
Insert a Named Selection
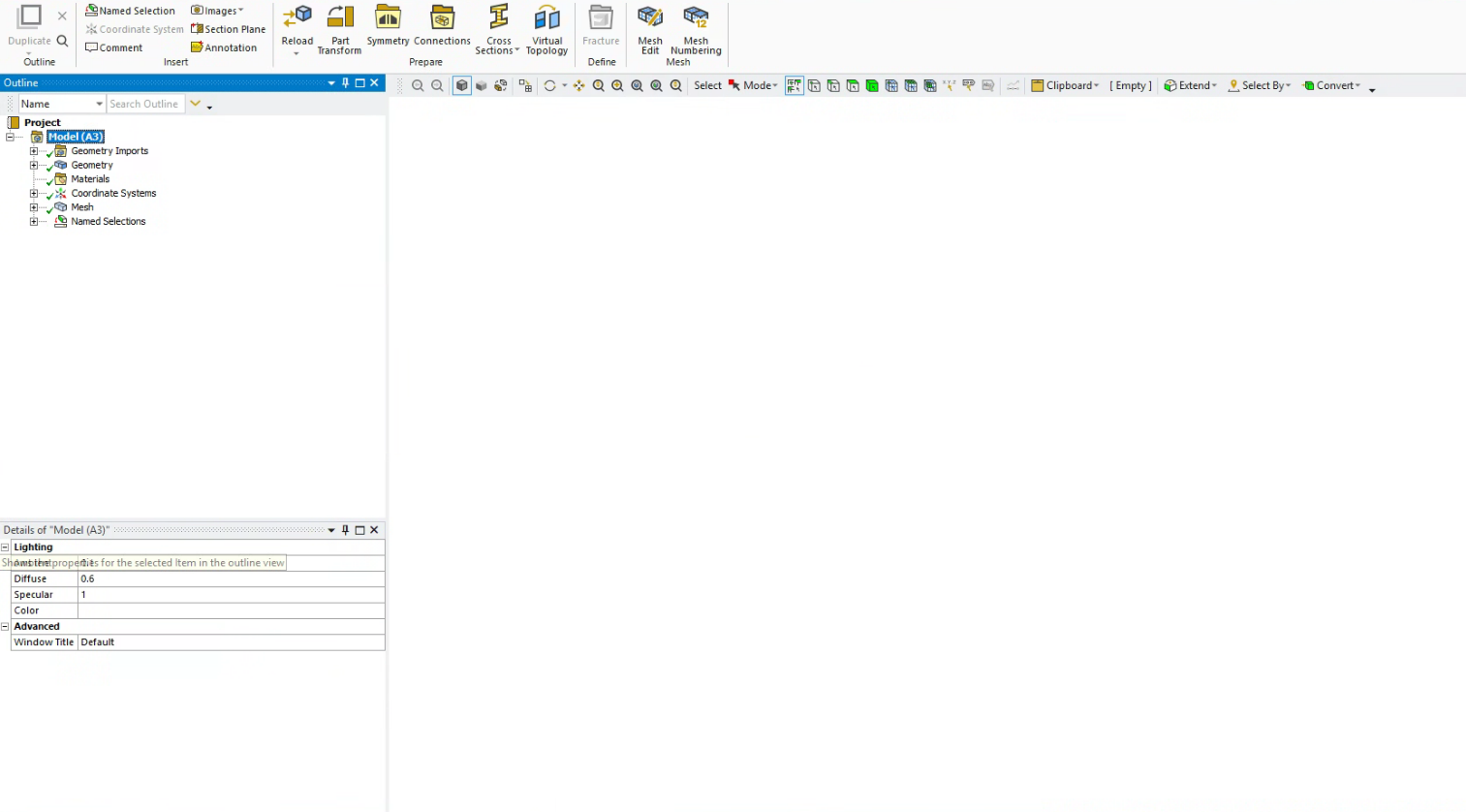pos(130,11)
